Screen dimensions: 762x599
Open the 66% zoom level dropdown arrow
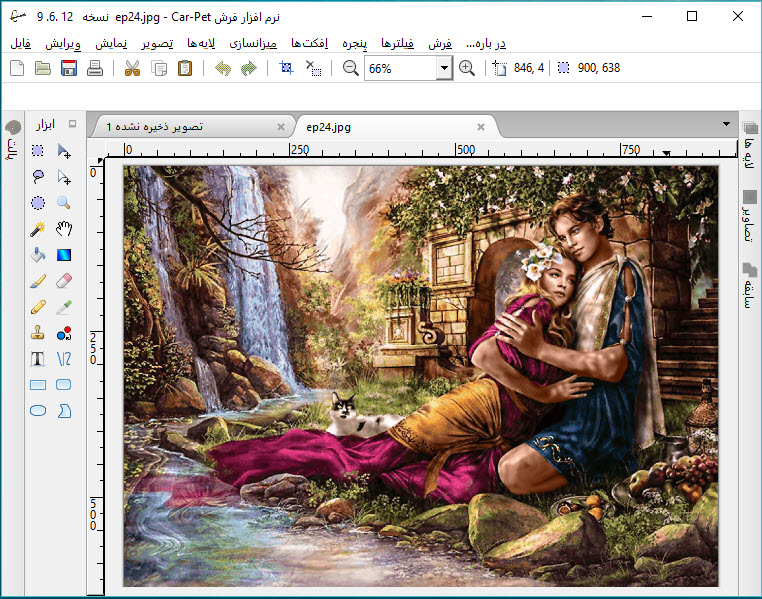pyautogui.click(x=444, y=68)
